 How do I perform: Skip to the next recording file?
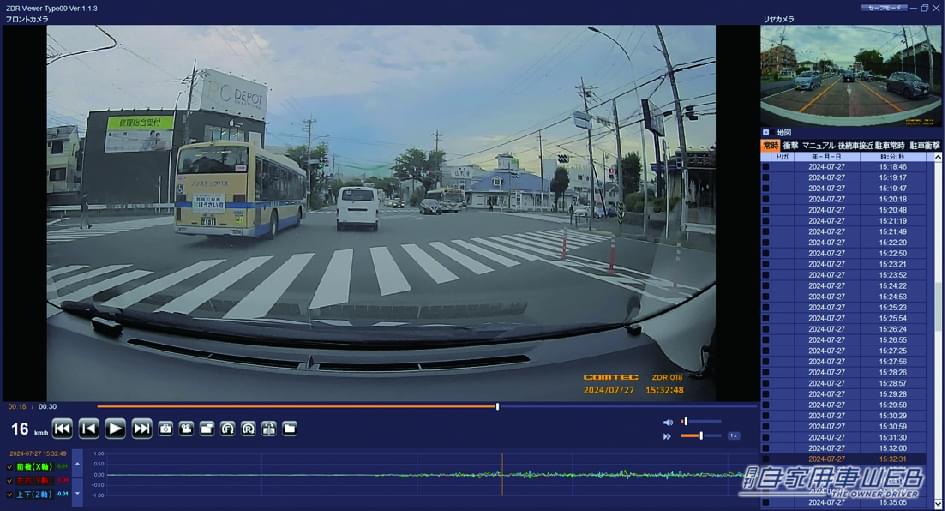[x=142, y=429]
